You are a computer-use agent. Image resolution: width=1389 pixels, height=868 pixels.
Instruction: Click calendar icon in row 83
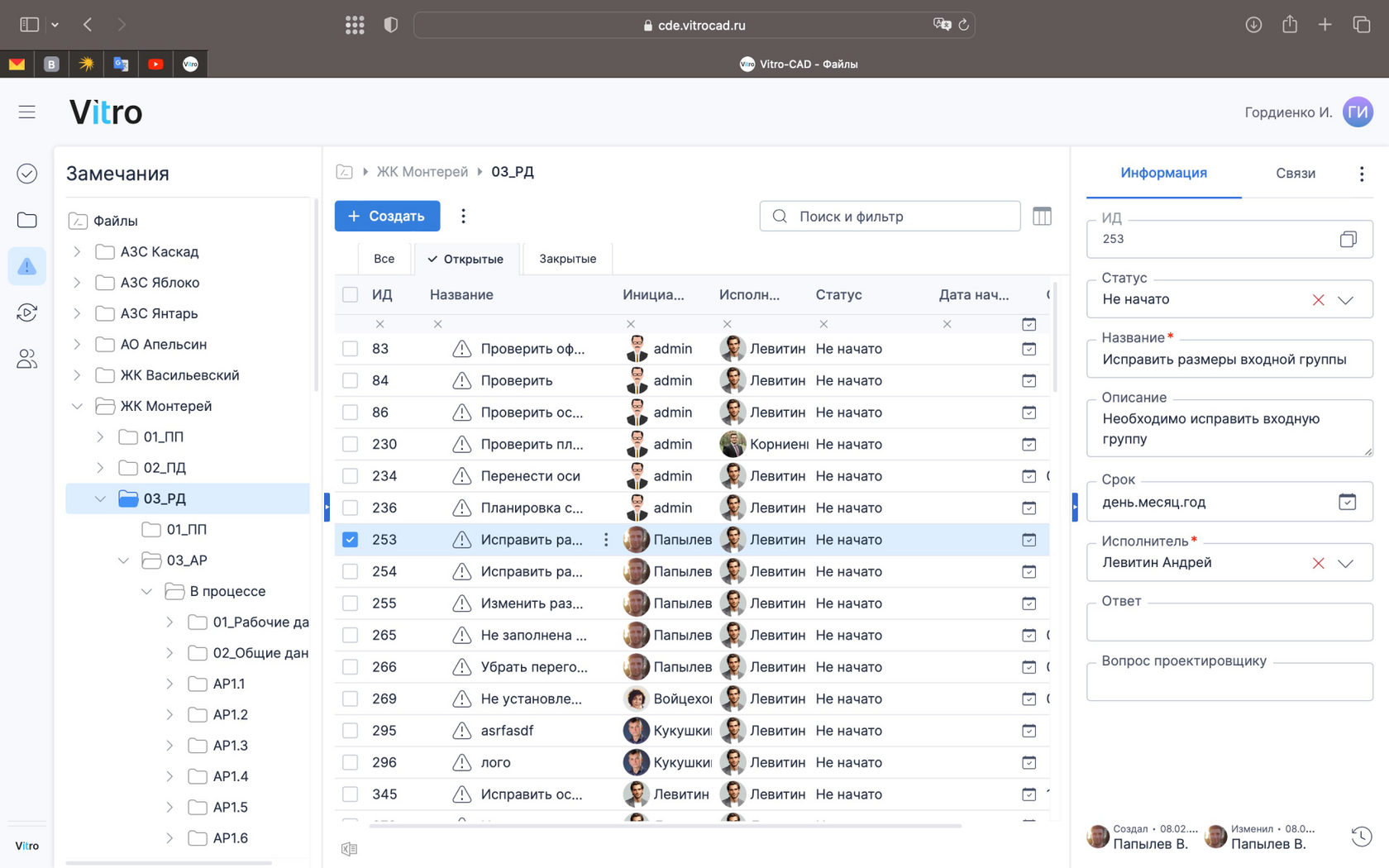click(1029, 349)
